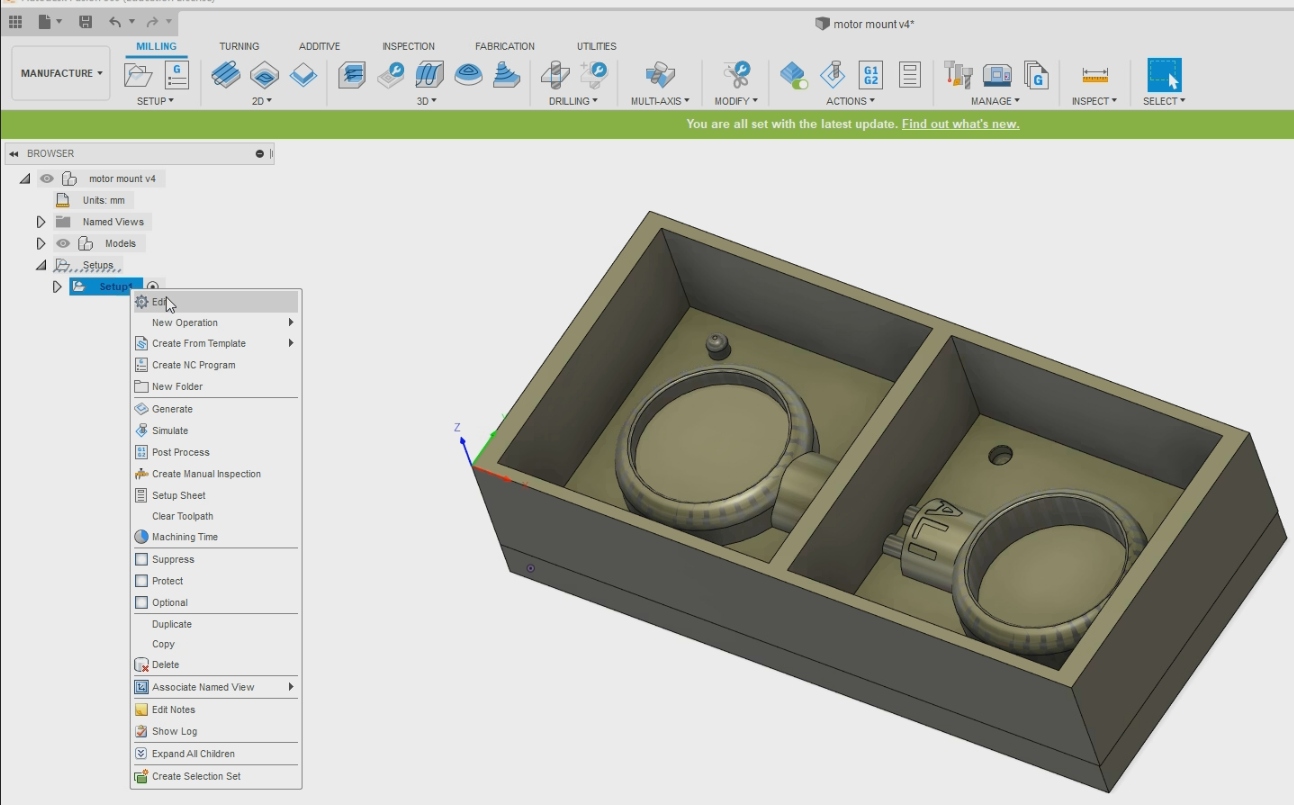Click the Setup Sheet icon in Actions

(x=909, y=75)
